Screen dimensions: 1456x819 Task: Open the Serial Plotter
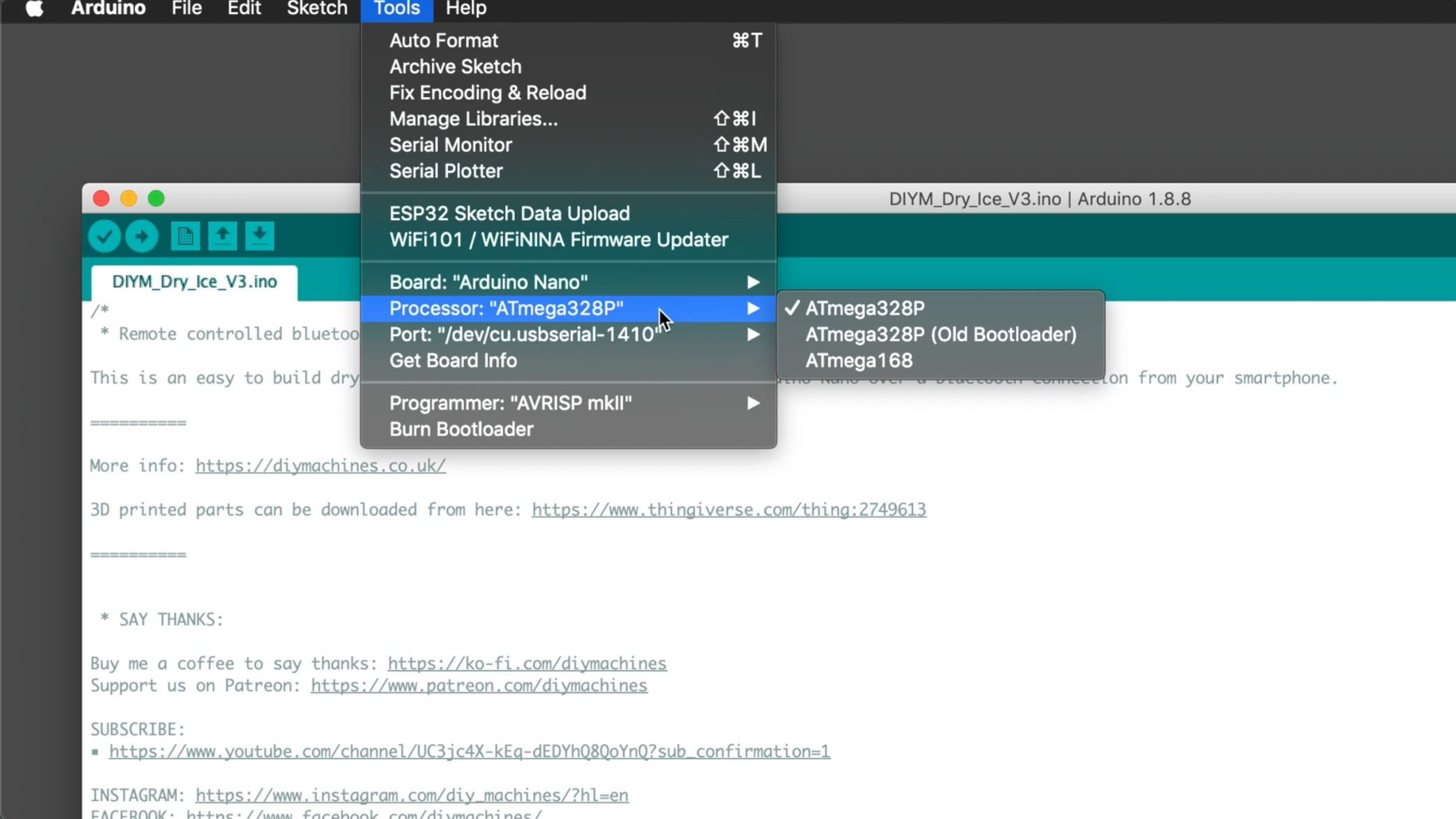click(x=569, y=171)
